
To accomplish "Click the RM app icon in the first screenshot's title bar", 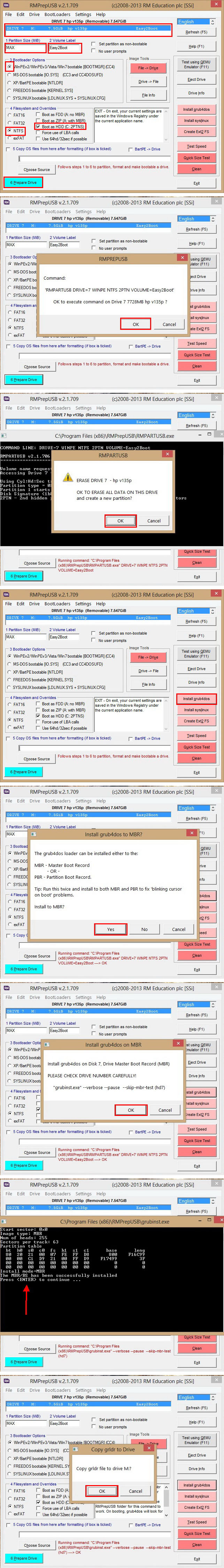I will pyautogui.click(x=7, y=5).
